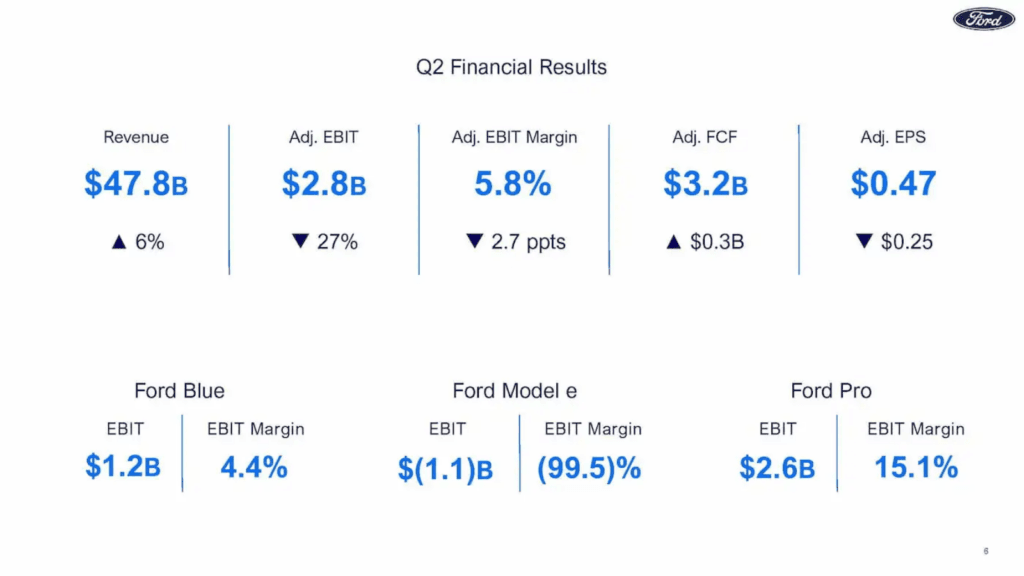The width and height of the screenshot is (1024, 576).
Task: Select the $47.8B revenue figure
Action: coord(136,184)
